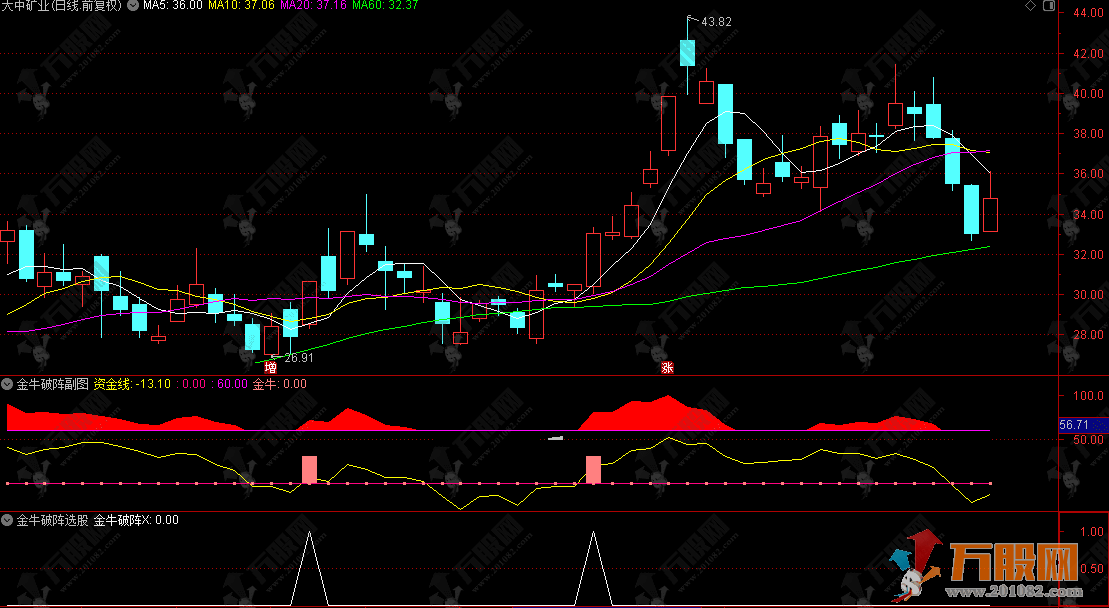Screen dimensions: 1109x608
Task: Click the 26.91 low price marker
Action: pyautogui.click(x=299, y=357)
